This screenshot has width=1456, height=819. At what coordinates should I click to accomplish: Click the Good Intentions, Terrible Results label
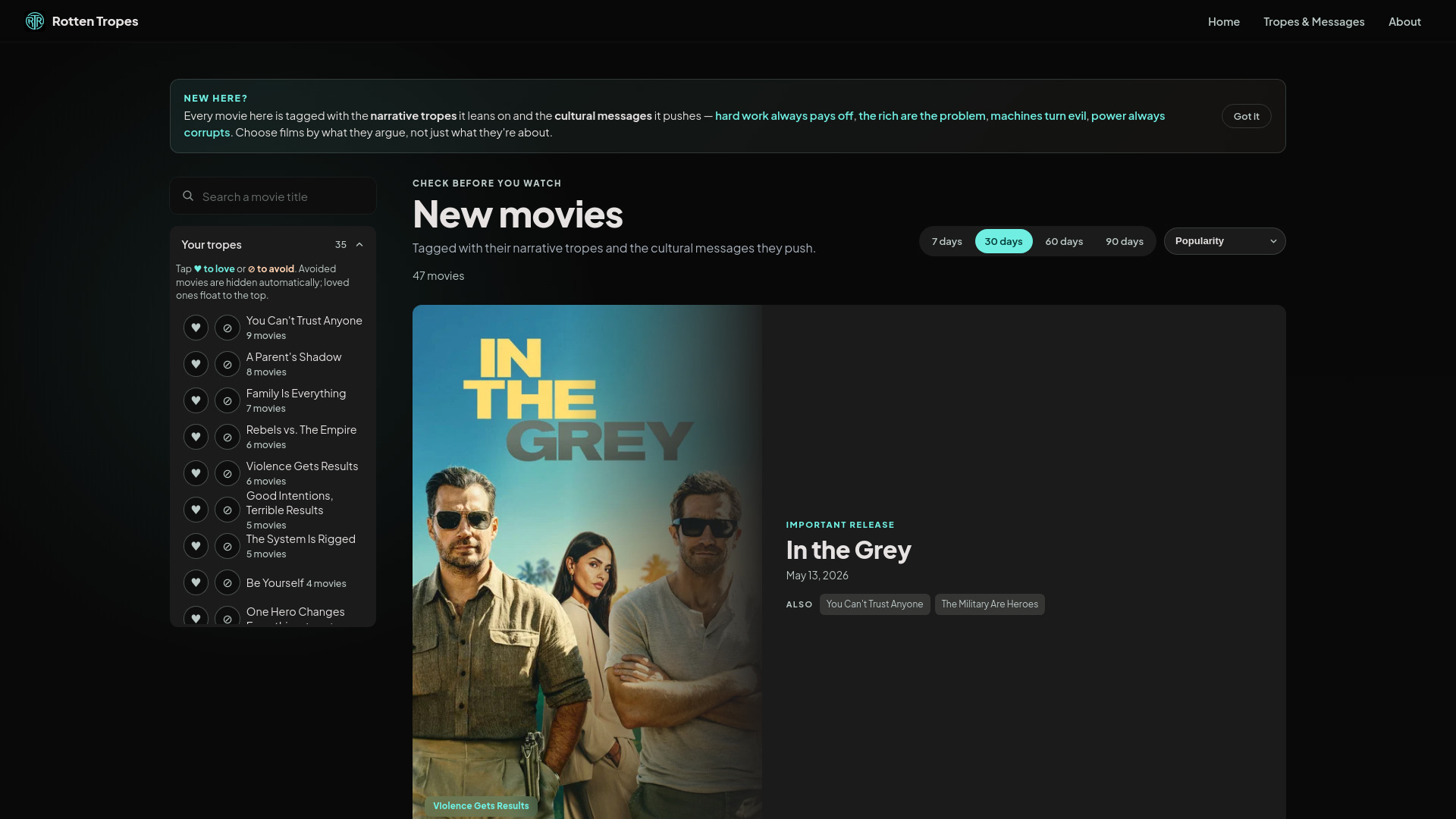coord(290,503)
